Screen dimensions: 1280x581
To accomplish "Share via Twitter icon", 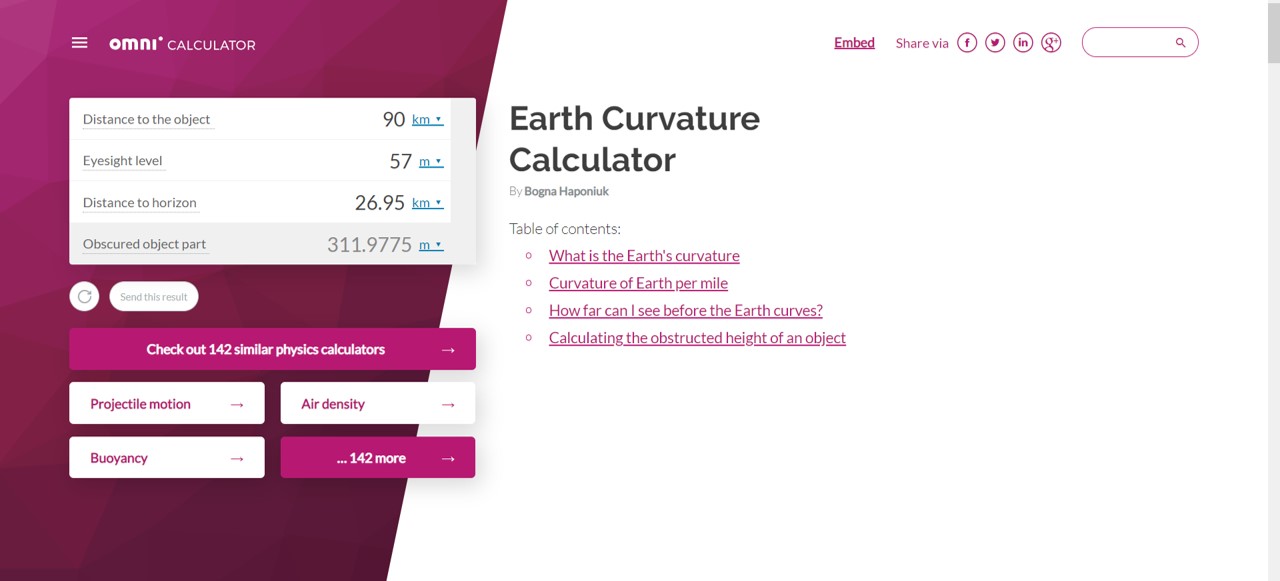I will point(995,42).
